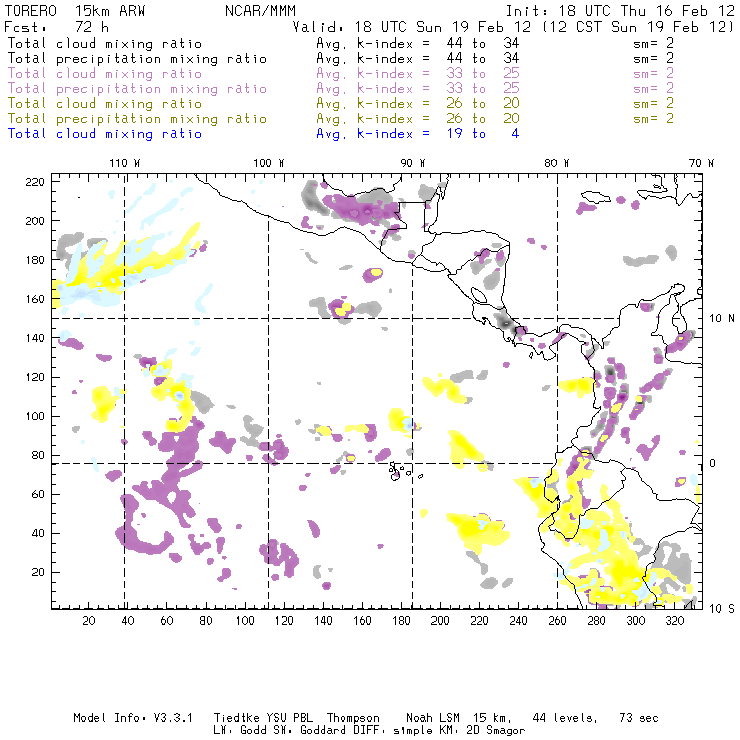Viewport: 740px width, 740px height.
Task: Select the "Init: 18 UTC Thu 16 Feb 12" text
Action: [x=620, y=11]
